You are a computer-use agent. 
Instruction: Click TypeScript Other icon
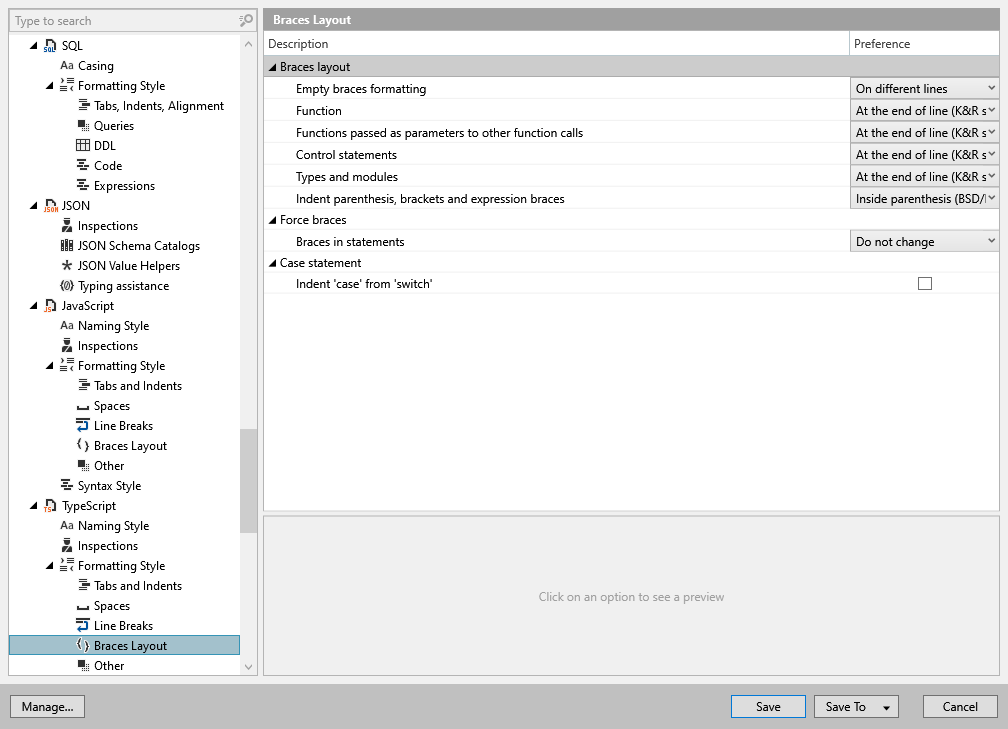(x=84, y=665)
